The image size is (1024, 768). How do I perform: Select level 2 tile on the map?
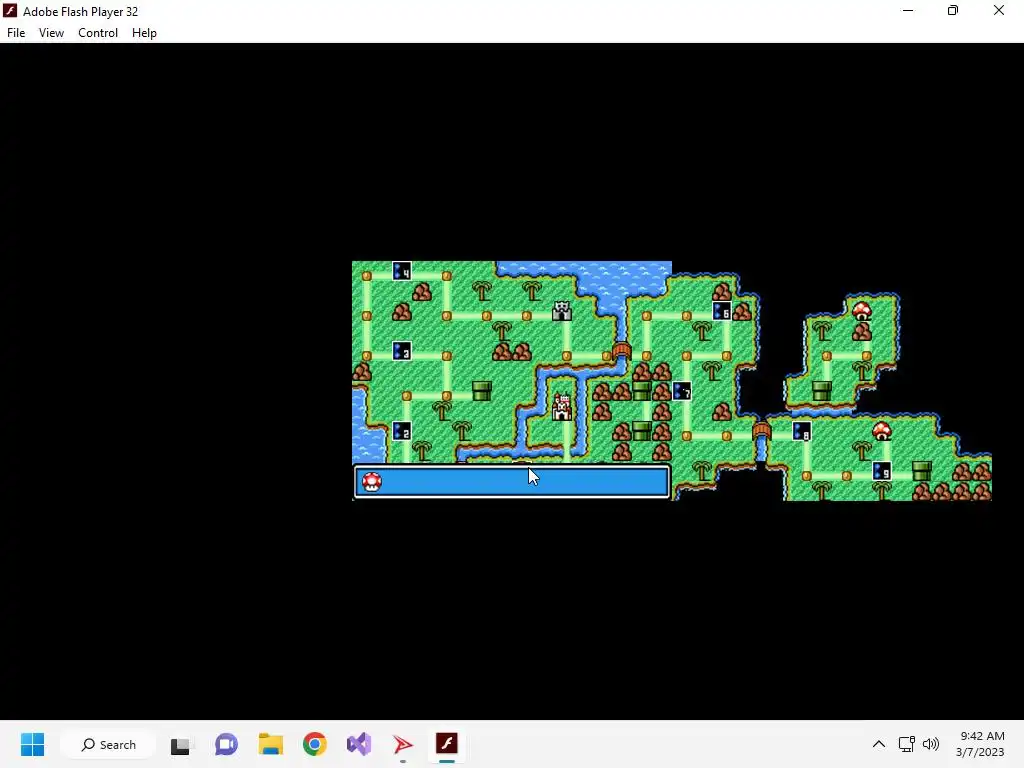pyautogui.click(x=402, y=431)
